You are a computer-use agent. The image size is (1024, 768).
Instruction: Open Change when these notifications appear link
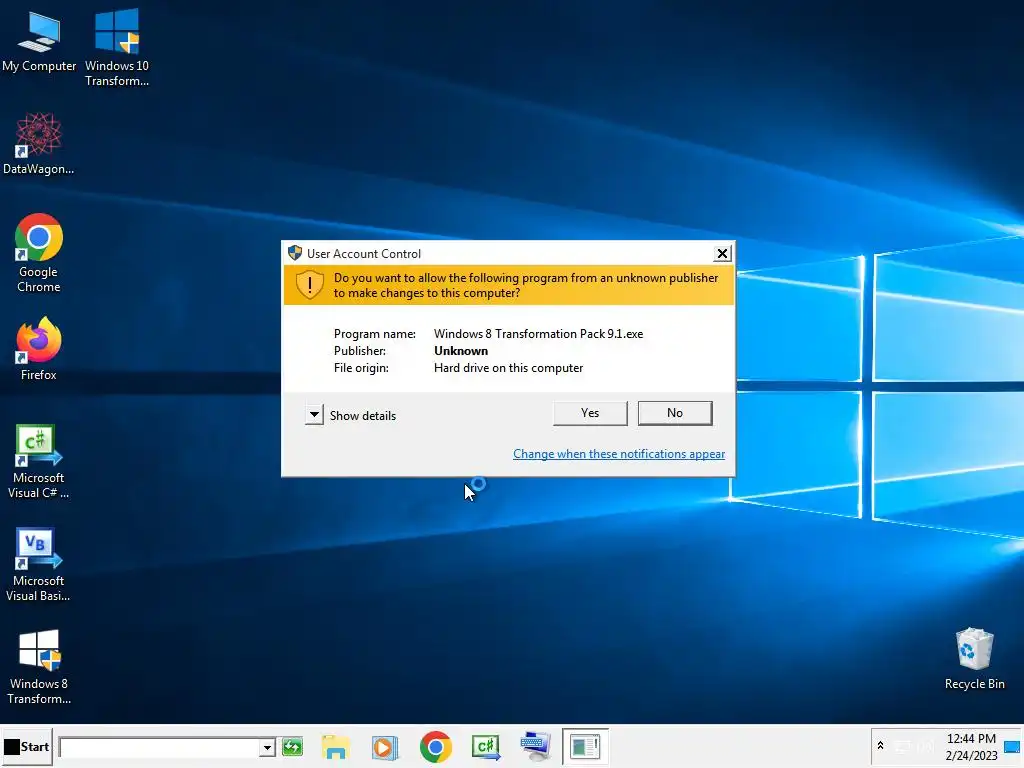618,454
